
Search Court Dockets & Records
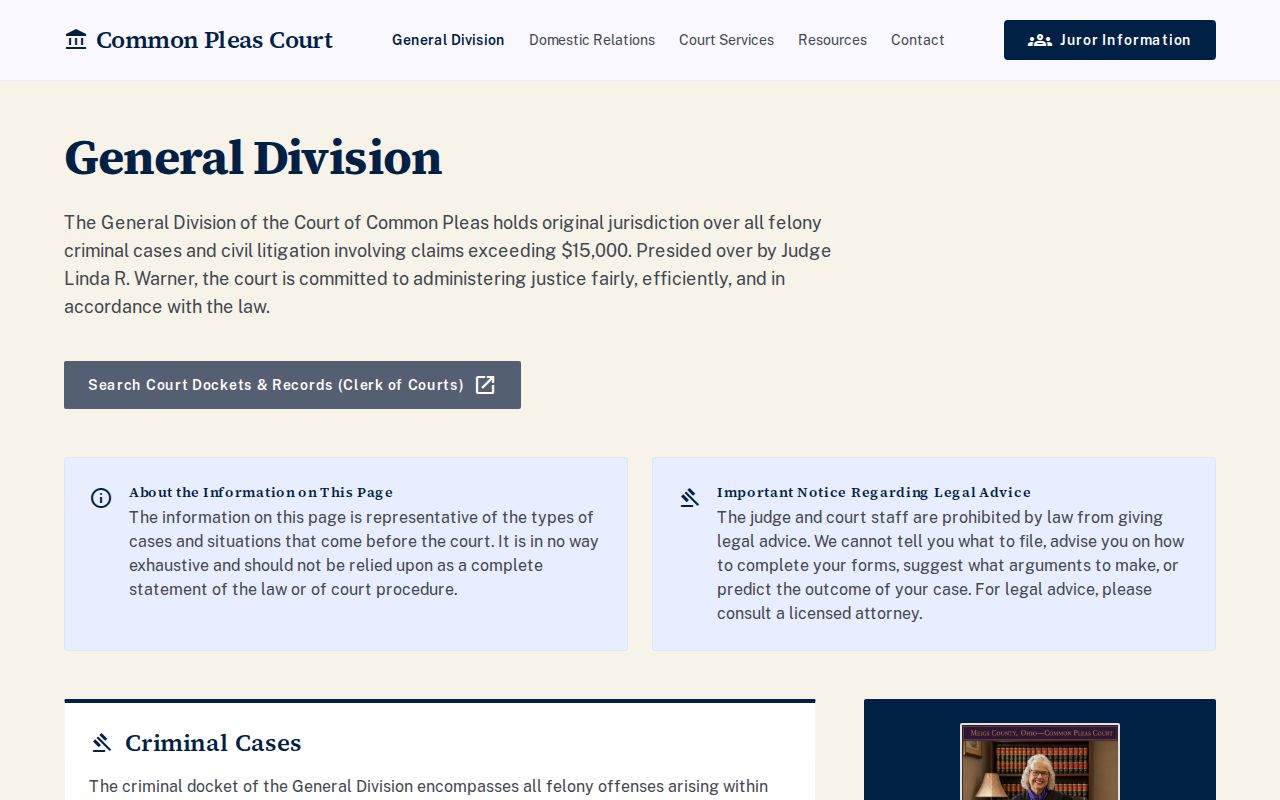pyautogui.click(x=292, y=385)
